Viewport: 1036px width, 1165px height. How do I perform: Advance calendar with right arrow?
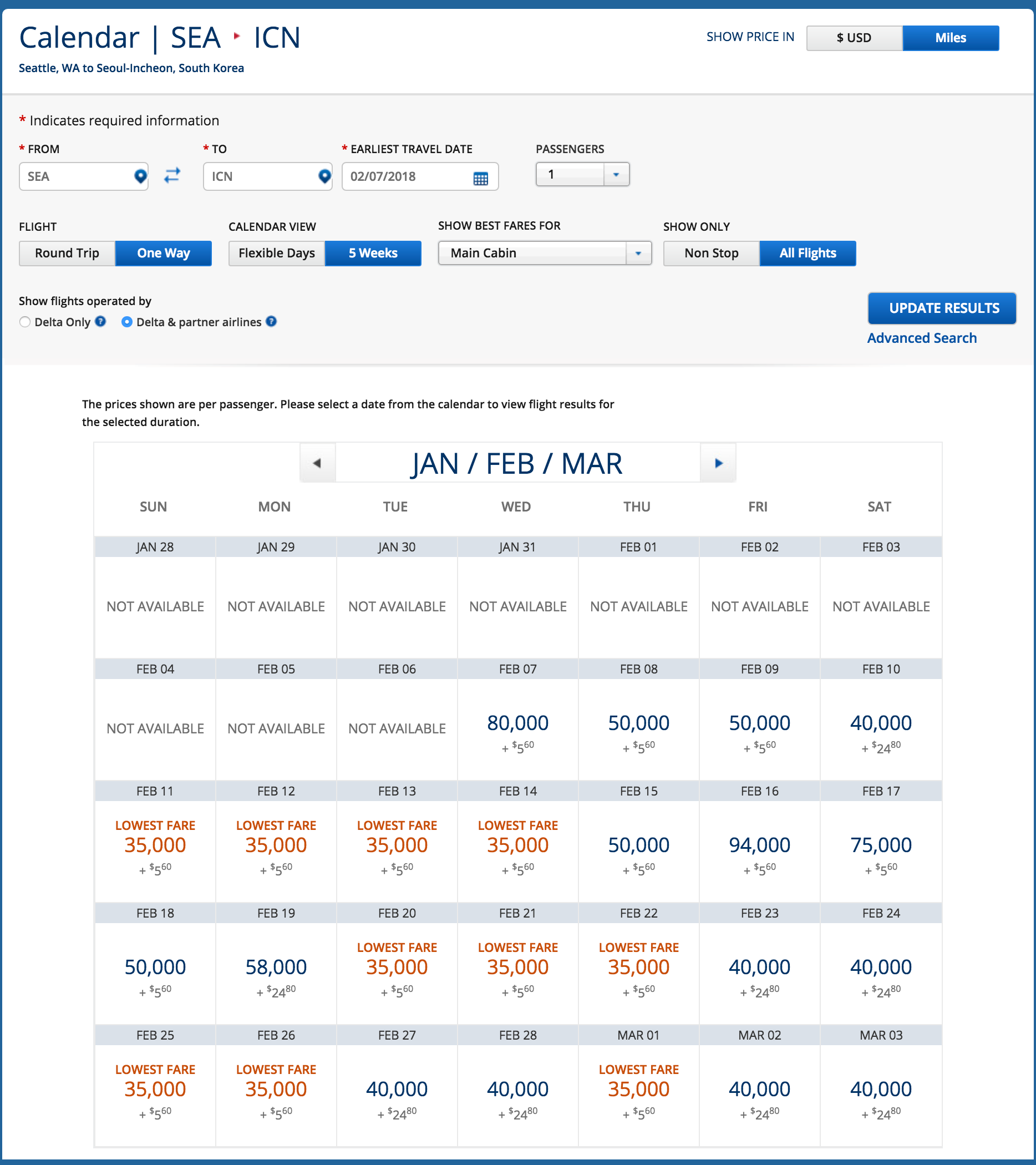(718, 463)
